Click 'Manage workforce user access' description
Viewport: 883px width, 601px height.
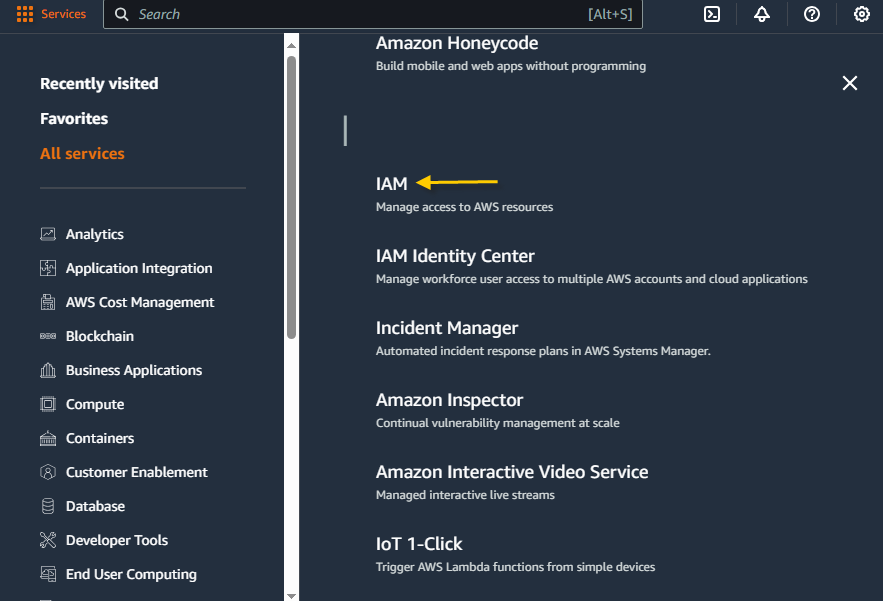[x=591, y=279]
